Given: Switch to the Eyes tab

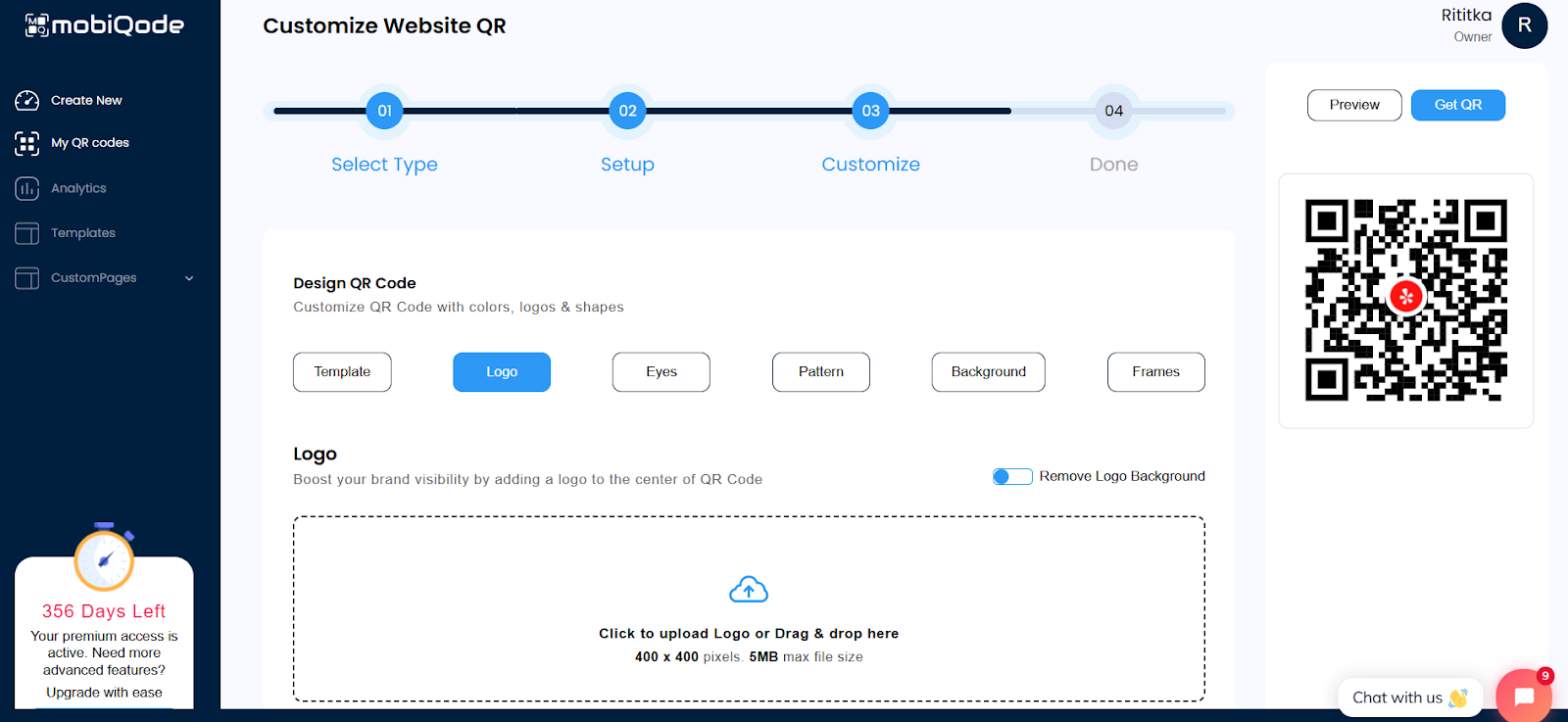Looking at the screenshot, I should click(x=661, y=372).
